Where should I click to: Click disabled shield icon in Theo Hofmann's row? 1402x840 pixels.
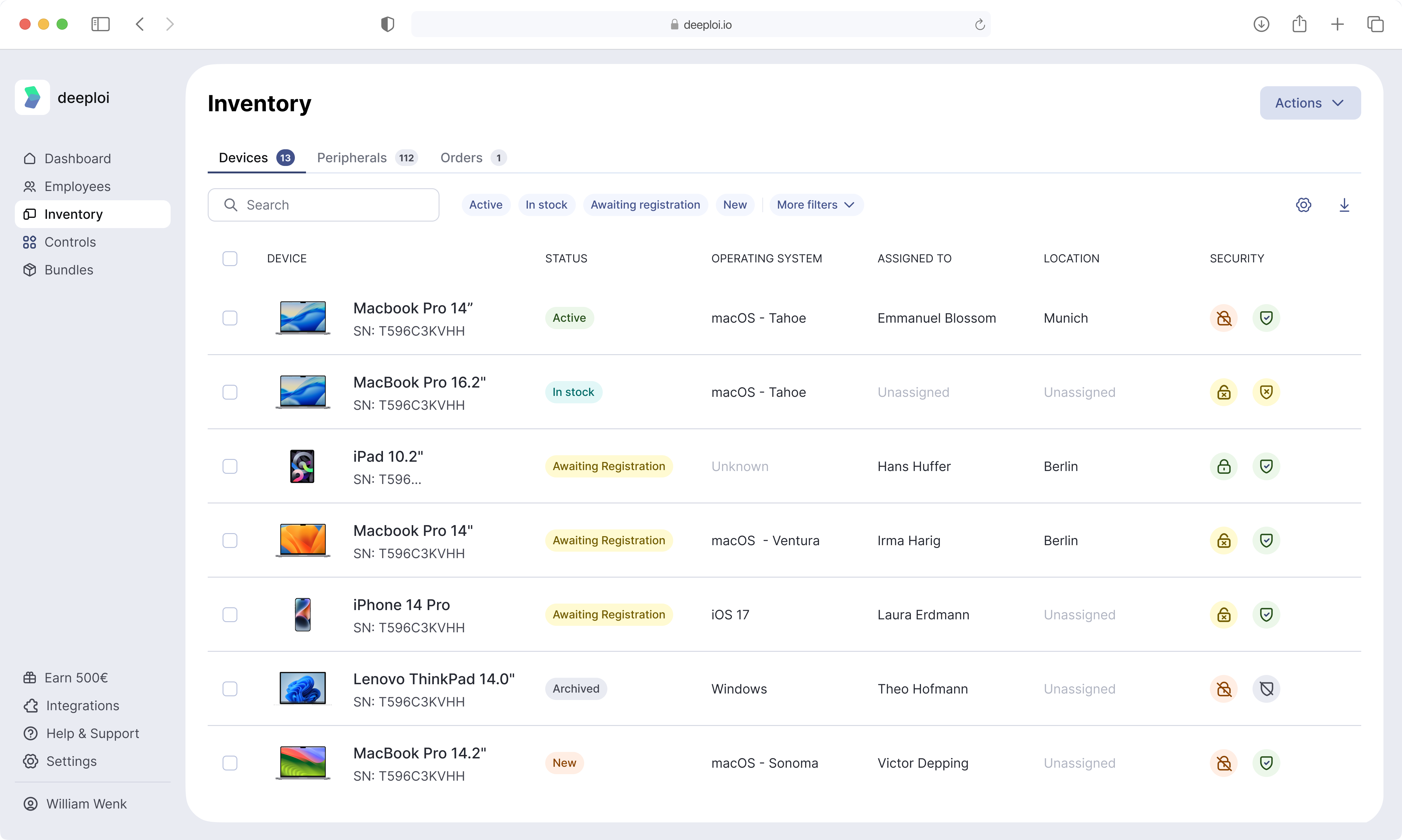[1266, 689]
